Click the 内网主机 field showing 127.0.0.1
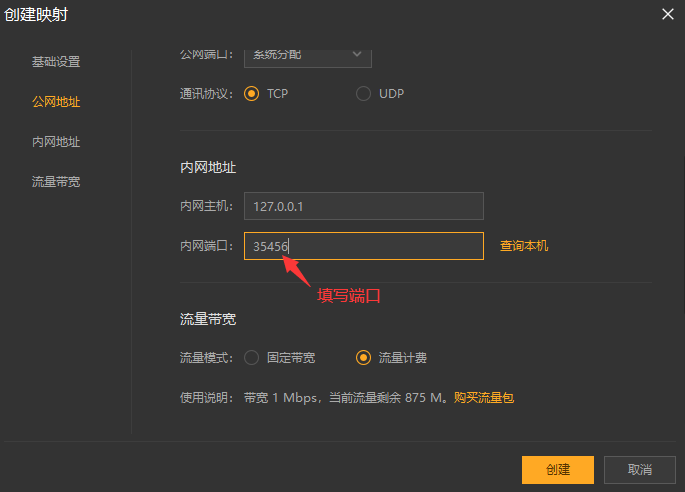This screenshot has width=685, height=492. click(x=363, y=206)
